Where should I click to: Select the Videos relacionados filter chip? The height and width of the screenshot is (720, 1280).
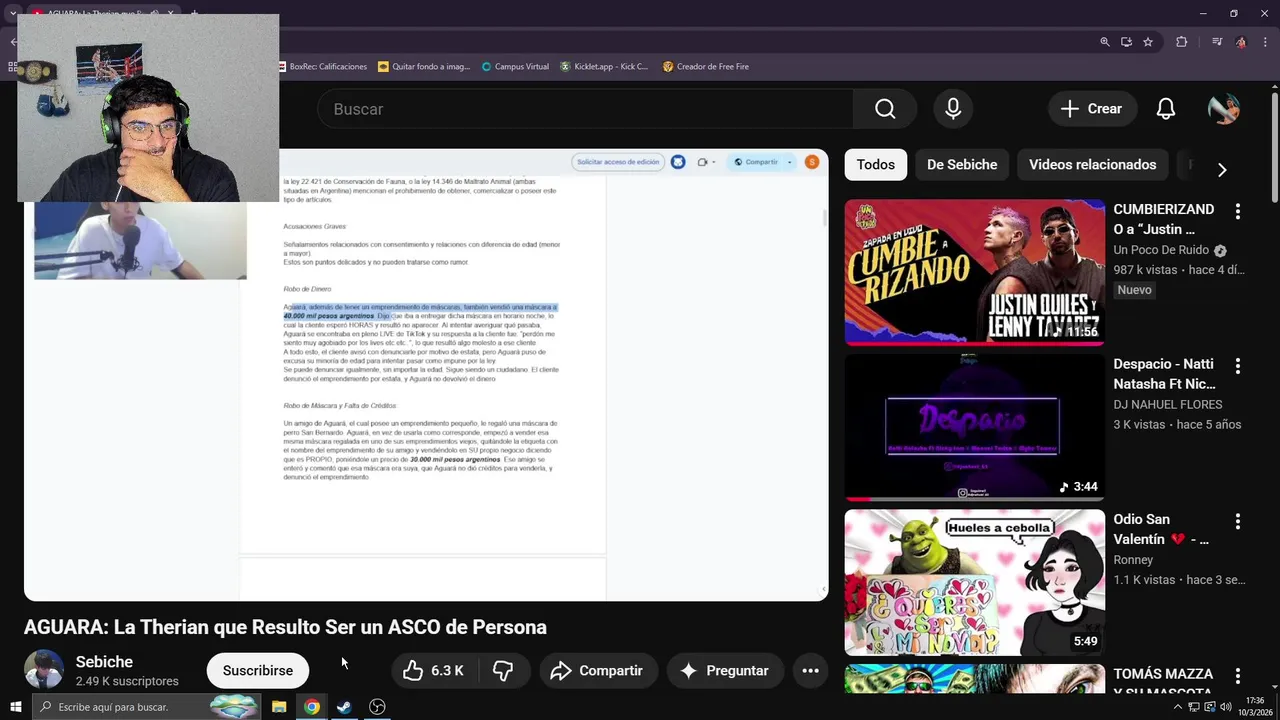pyautogui.click(x=1092, y=165)
